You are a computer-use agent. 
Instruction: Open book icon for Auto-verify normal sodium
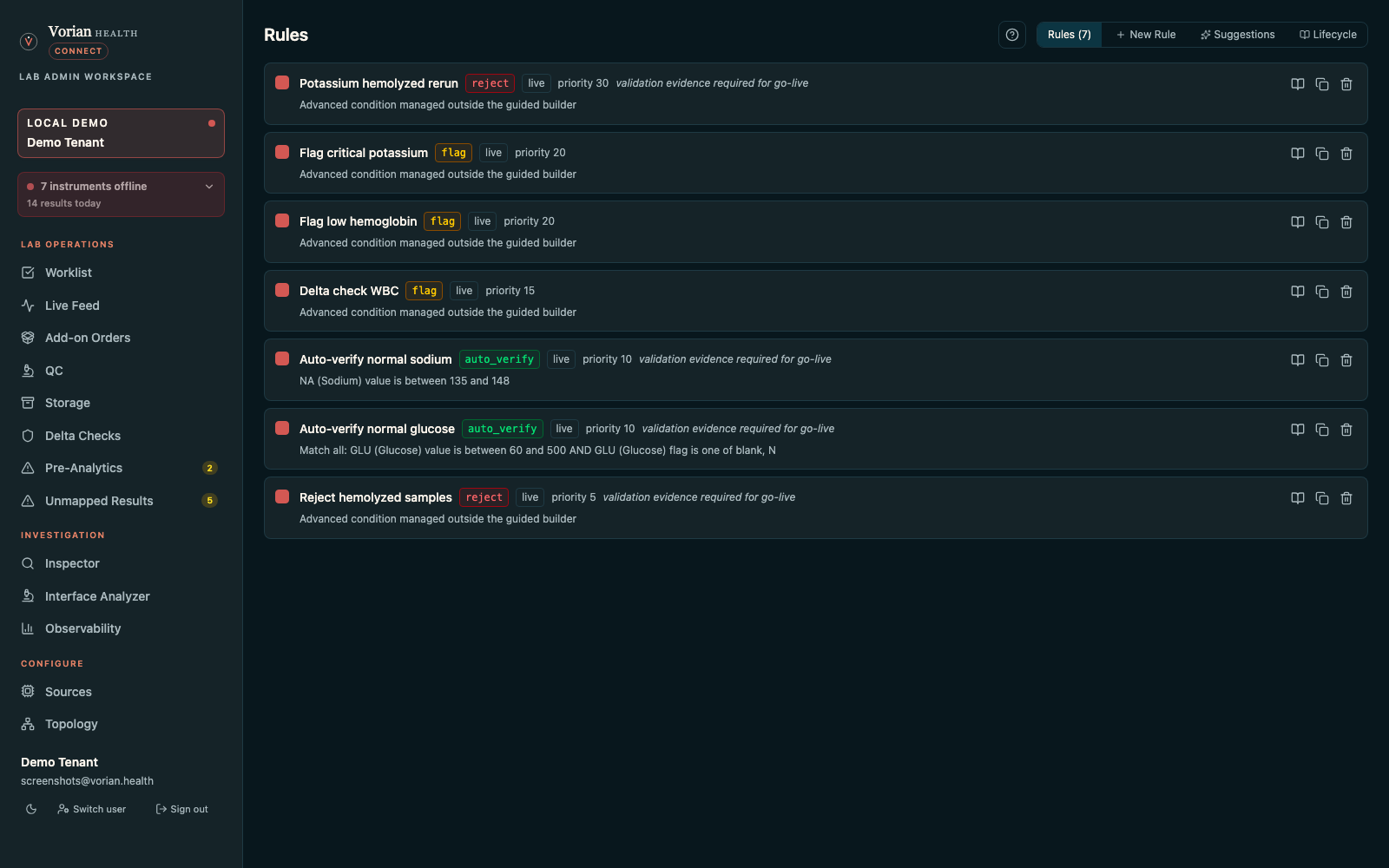[x=1298, y=360]
